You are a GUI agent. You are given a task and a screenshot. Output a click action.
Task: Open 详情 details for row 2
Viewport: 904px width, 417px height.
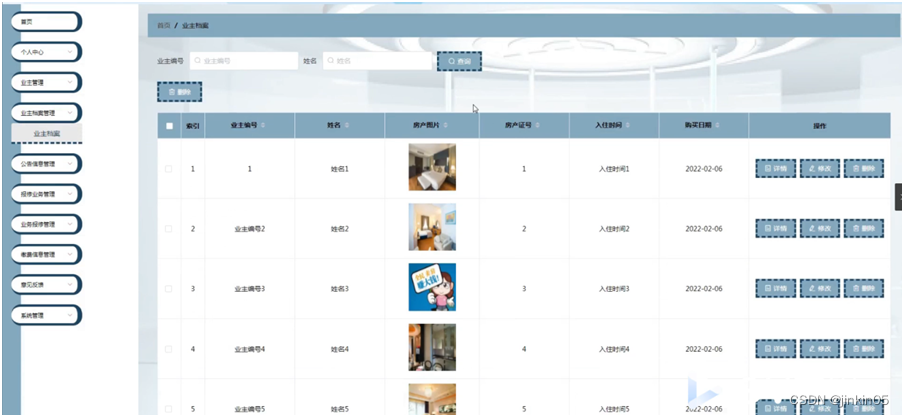tap(775, 229)
